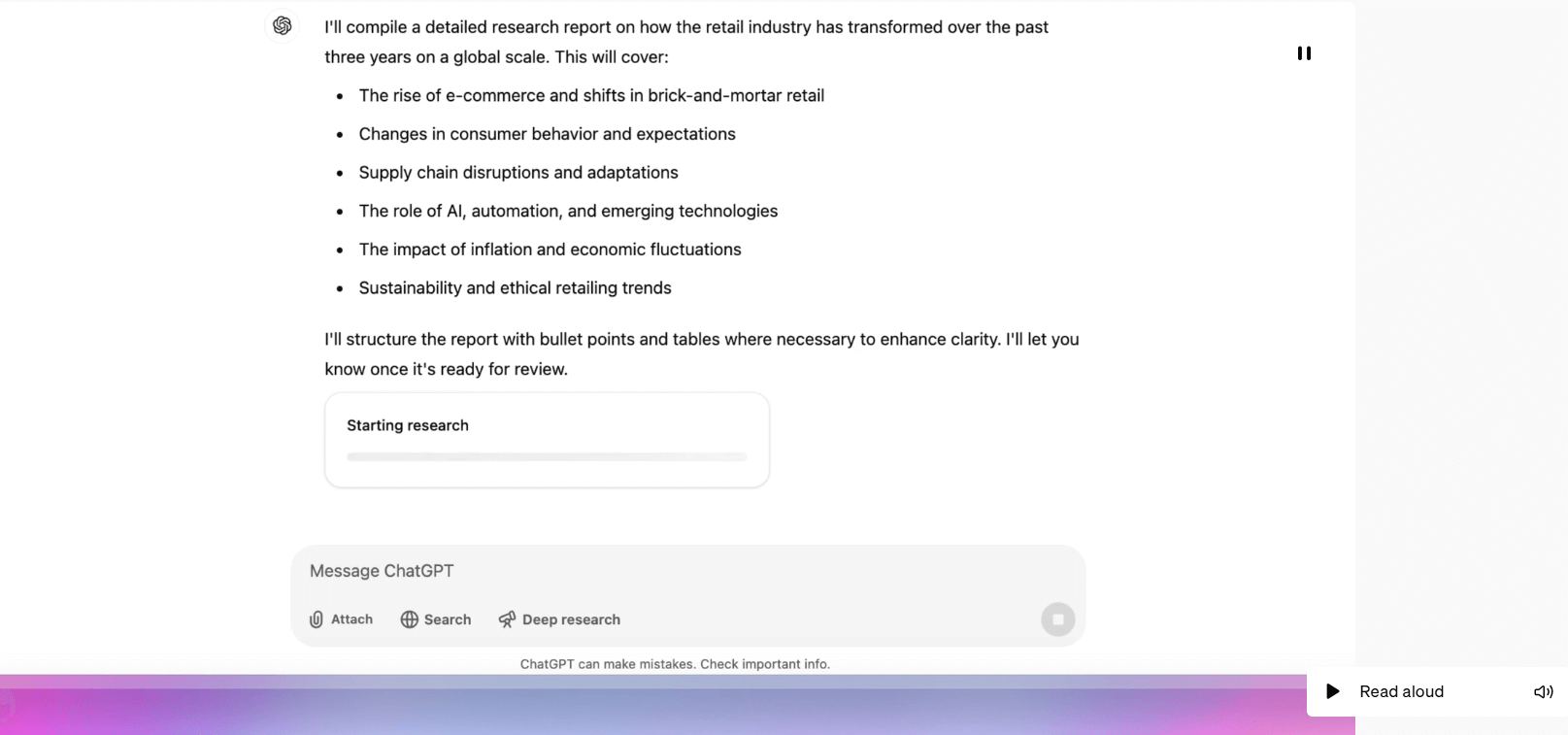The height and width of the screenshot is (735, 1568).
Task: Click the Read aloud label
Action: 1401,691
